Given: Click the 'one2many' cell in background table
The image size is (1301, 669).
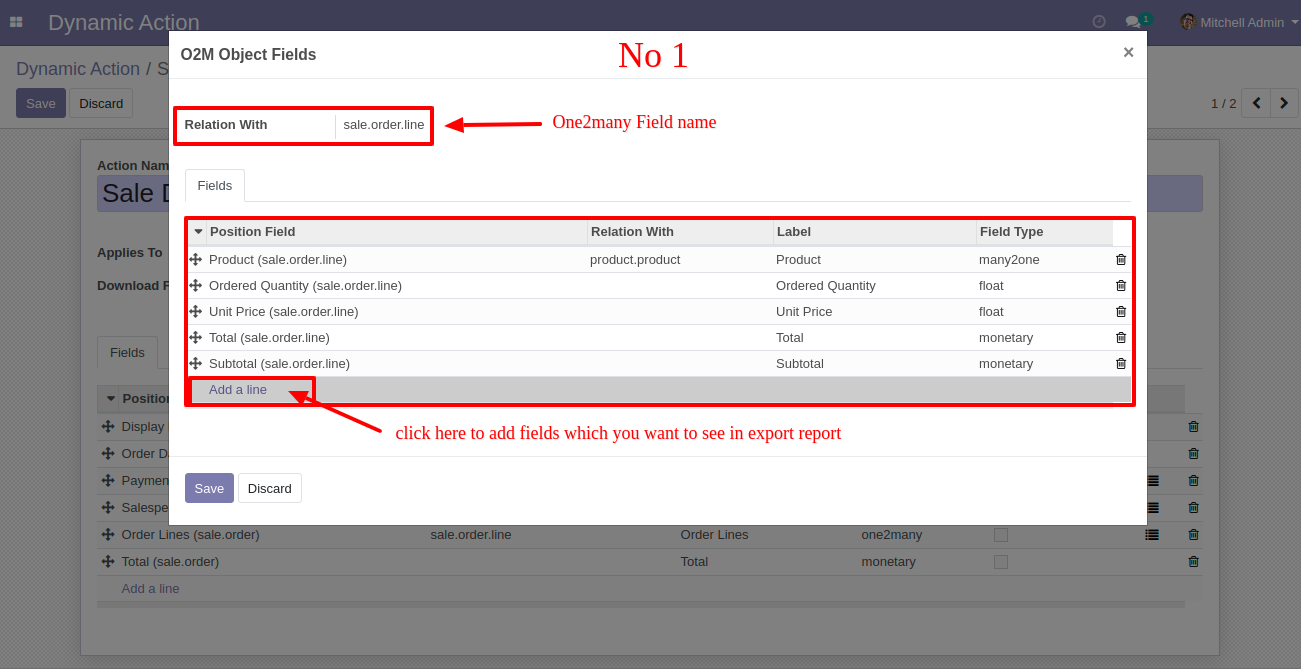Looking at the screenshot, I should pos(892,535).
